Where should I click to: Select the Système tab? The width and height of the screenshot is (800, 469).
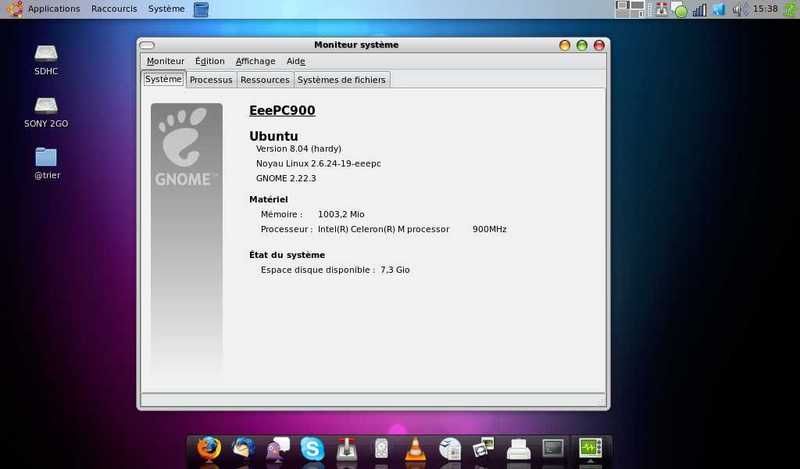(x=163, y=79)
